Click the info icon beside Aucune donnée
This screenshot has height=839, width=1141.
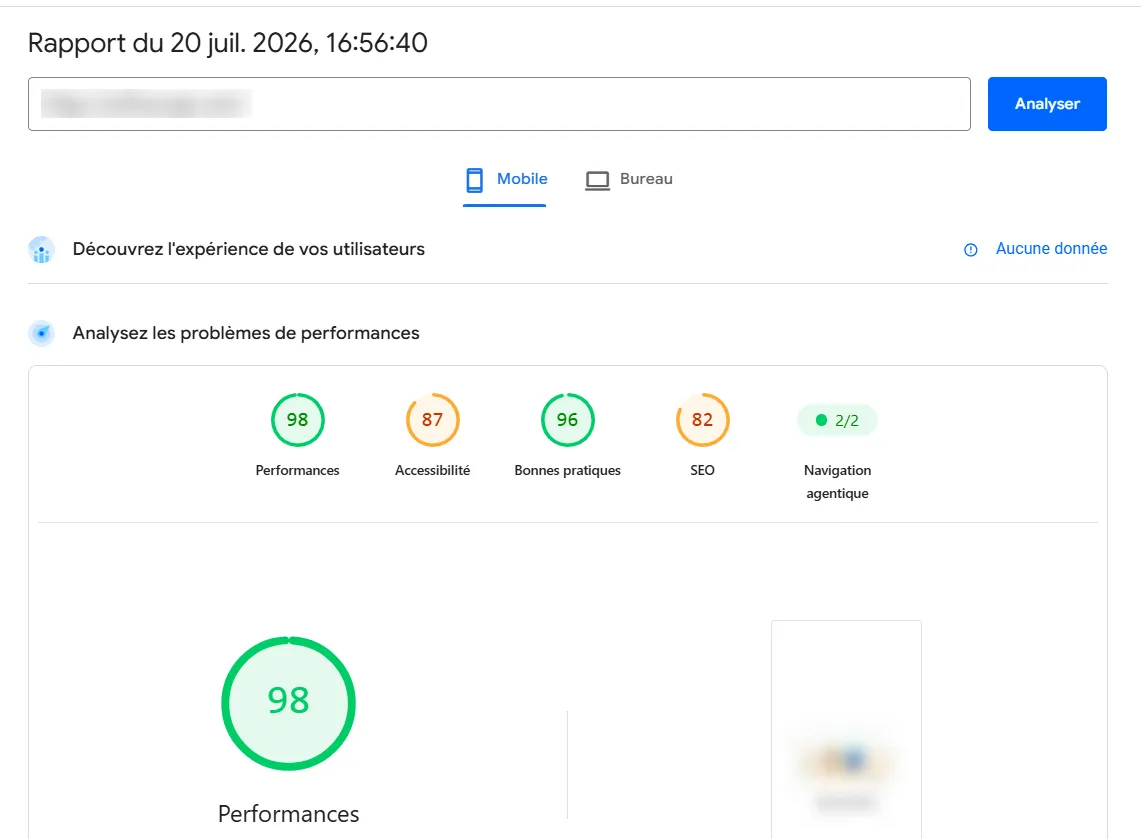click(x=971, y=250)
